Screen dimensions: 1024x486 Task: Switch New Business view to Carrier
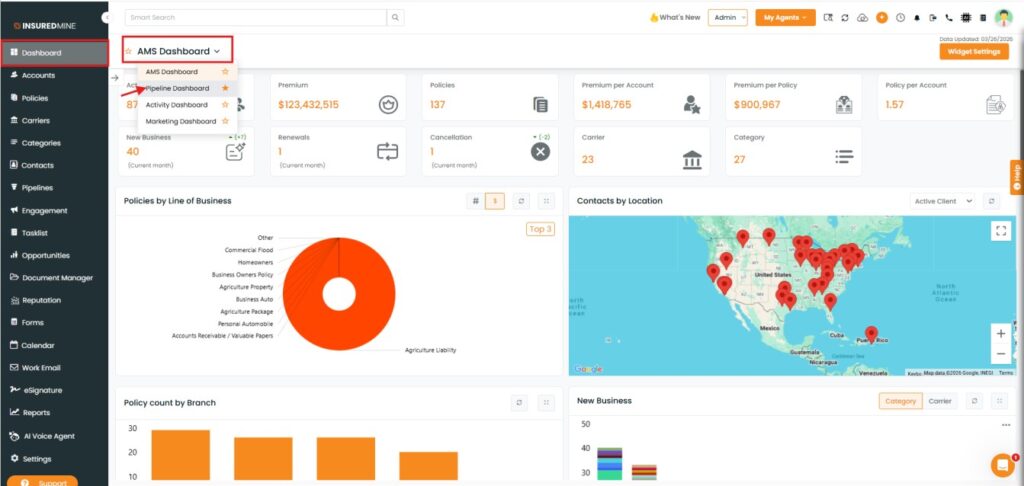[x=939, y=401]
